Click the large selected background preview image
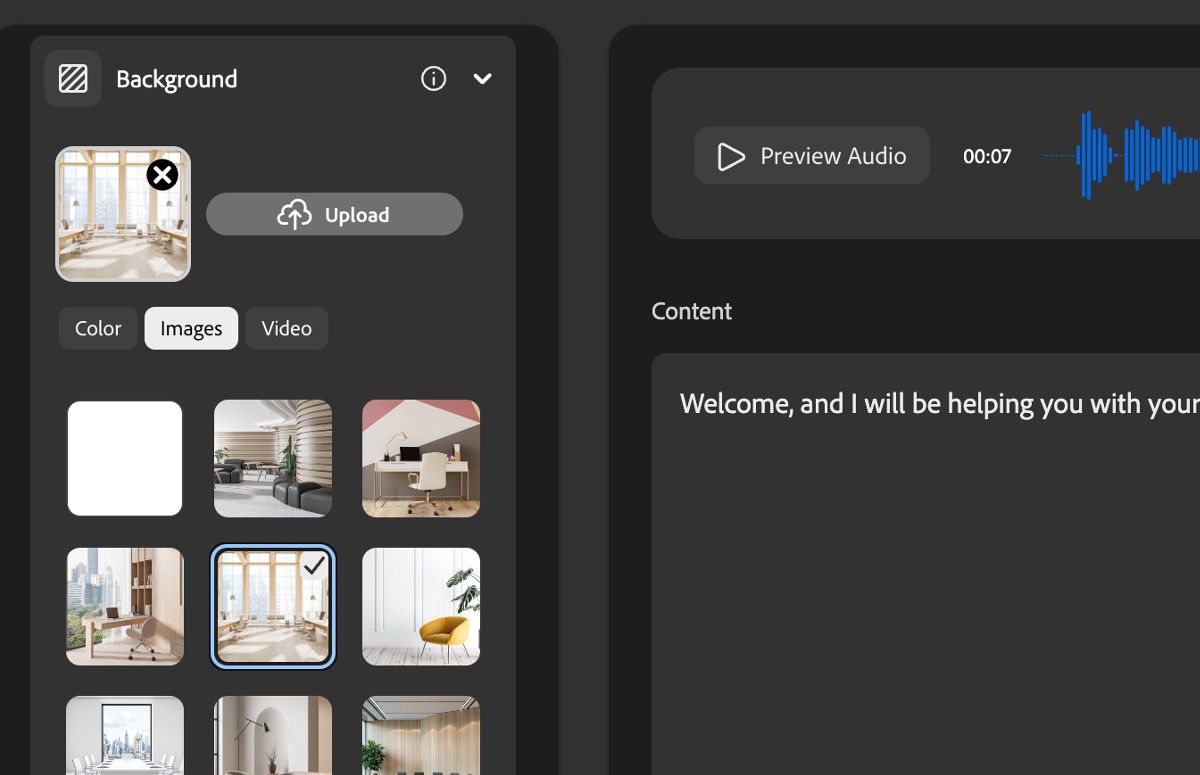 [123, 214]
